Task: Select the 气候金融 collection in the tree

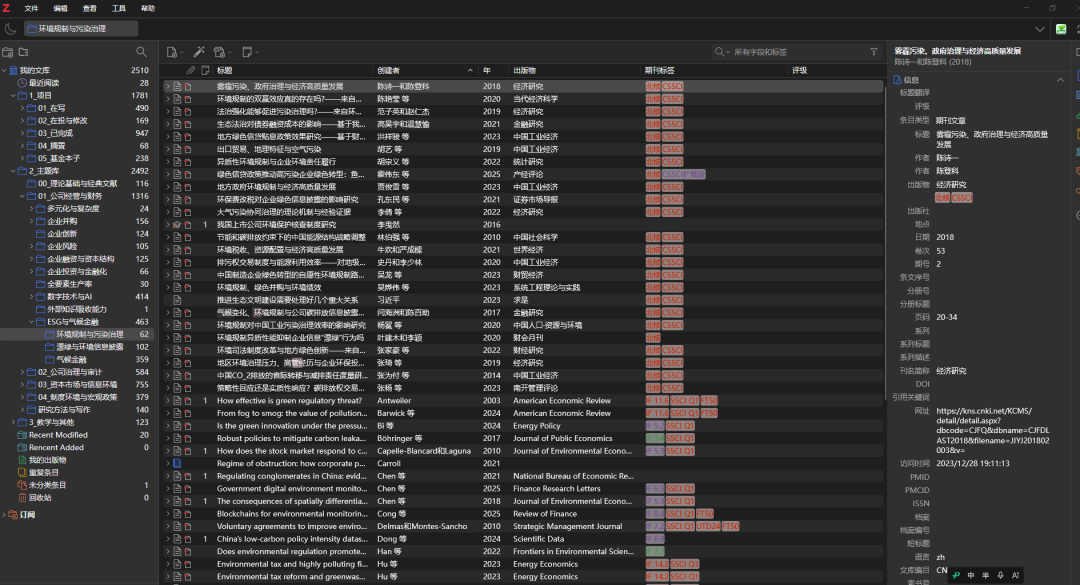Action: (72, 360)
